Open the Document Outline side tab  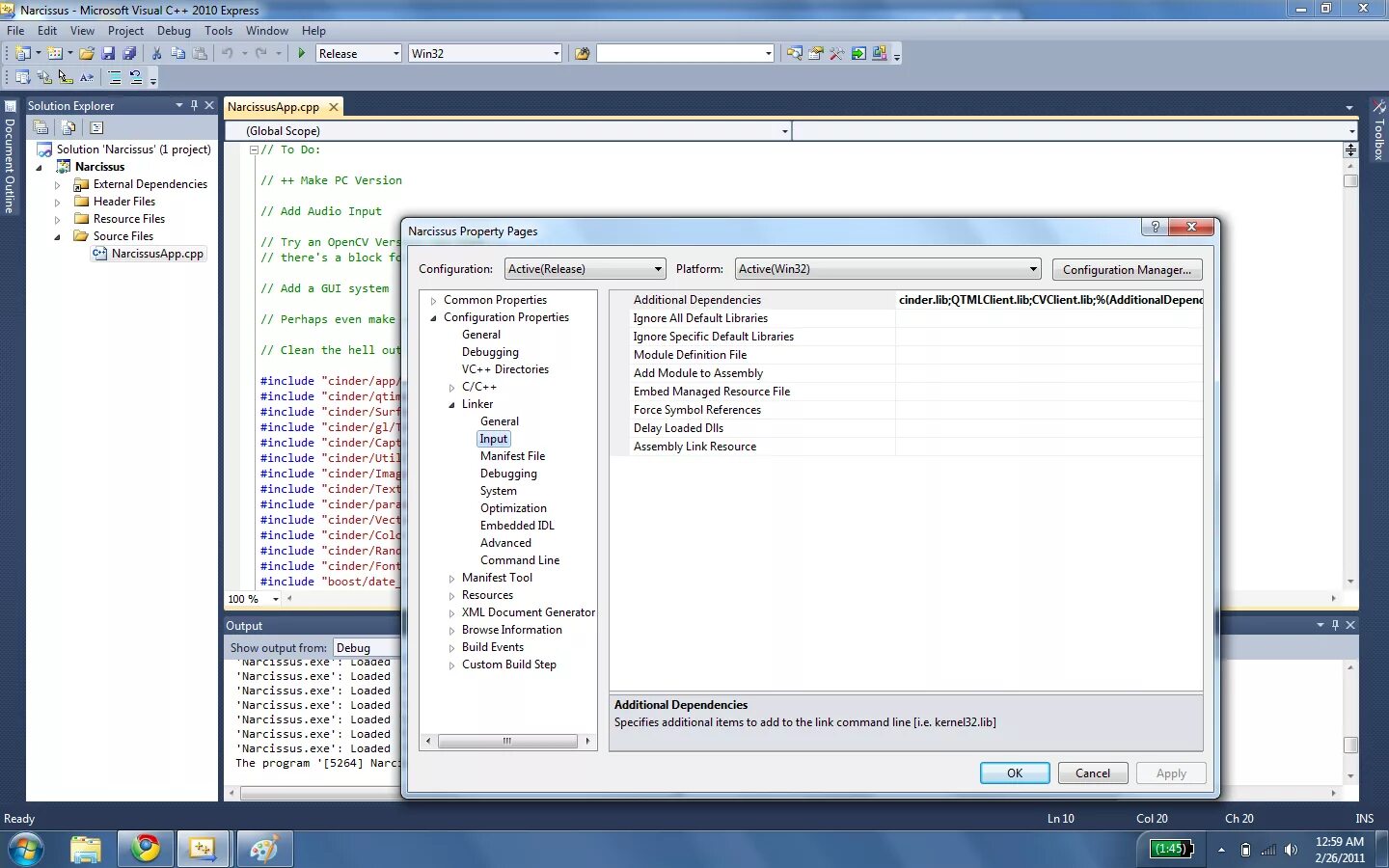[x=10, y=157]
